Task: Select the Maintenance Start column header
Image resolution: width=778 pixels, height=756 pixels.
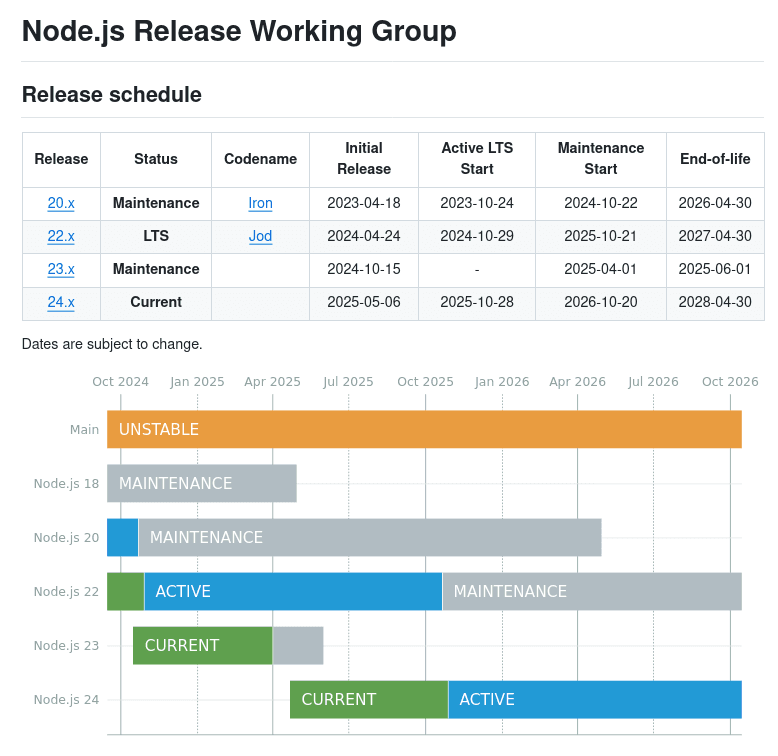Action: coord(601,158)
